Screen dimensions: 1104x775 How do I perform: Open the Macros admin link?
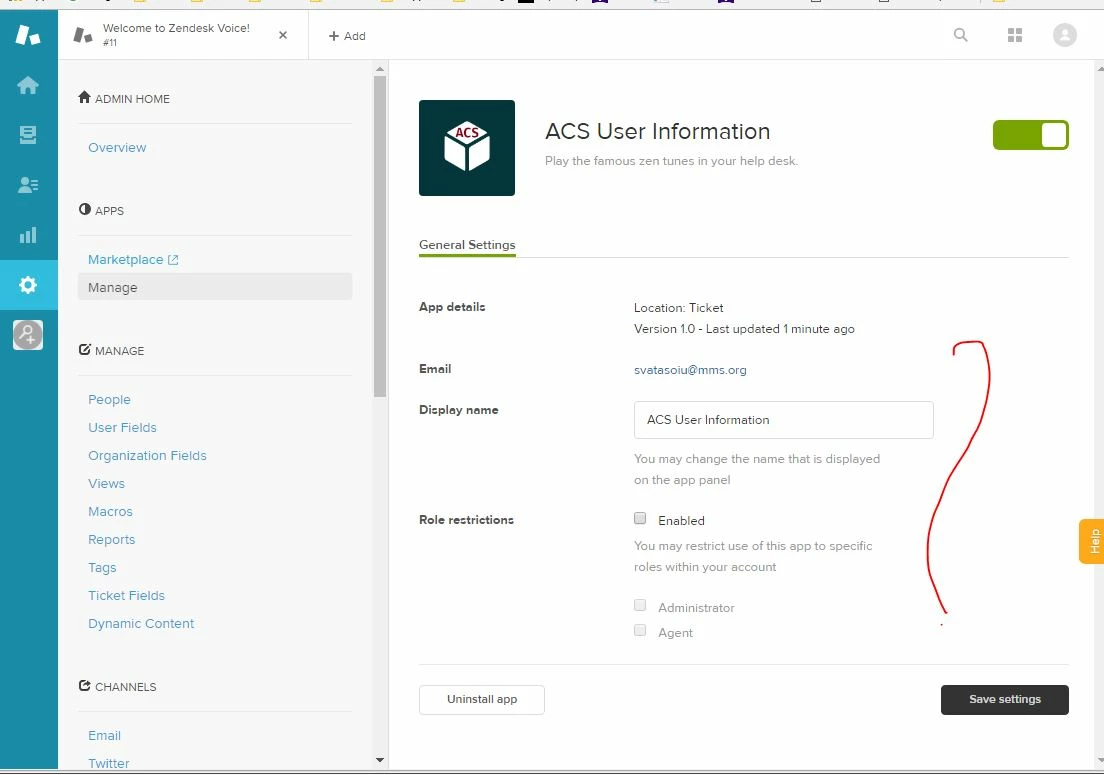point(111,512)
